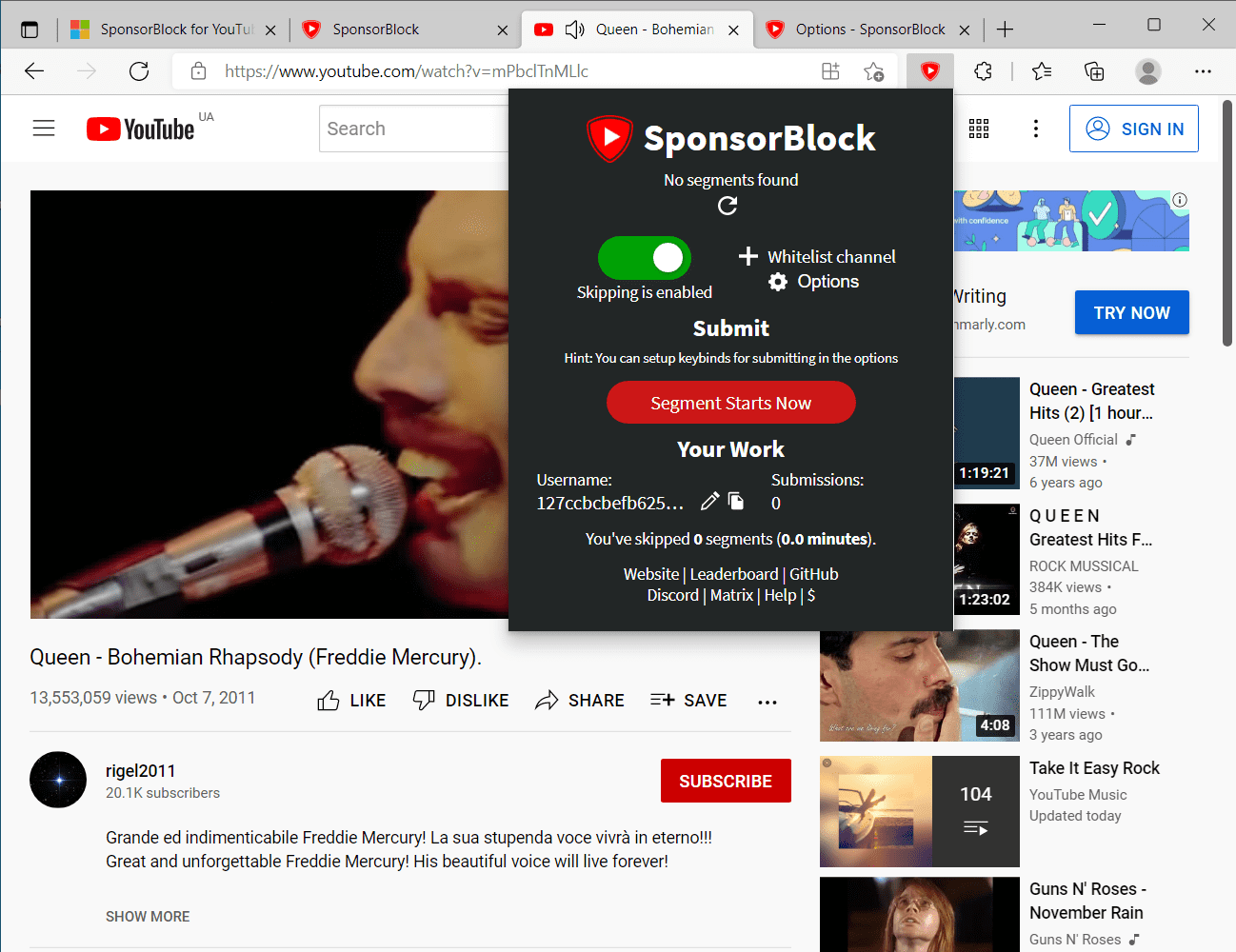Image resolution: width=1236 pixels, height=952 pixels.
Task: Open the QUEEN Greatest Hits video title
Action: pos(1091,527)
